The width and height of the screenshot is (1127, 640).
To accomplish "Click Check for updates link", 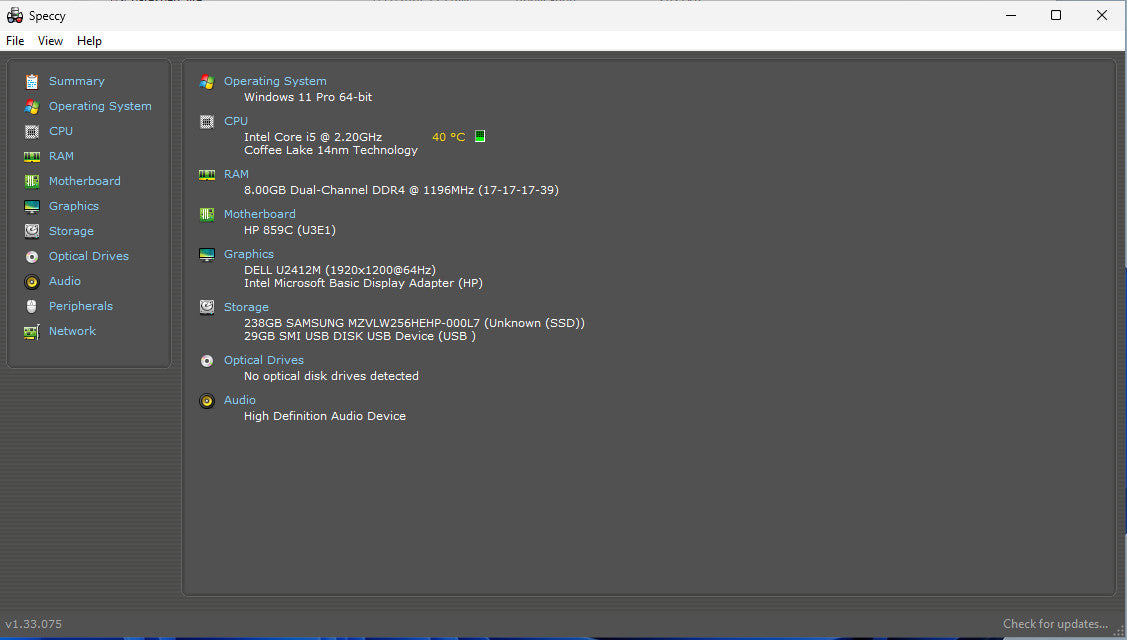I will 1055,624.
